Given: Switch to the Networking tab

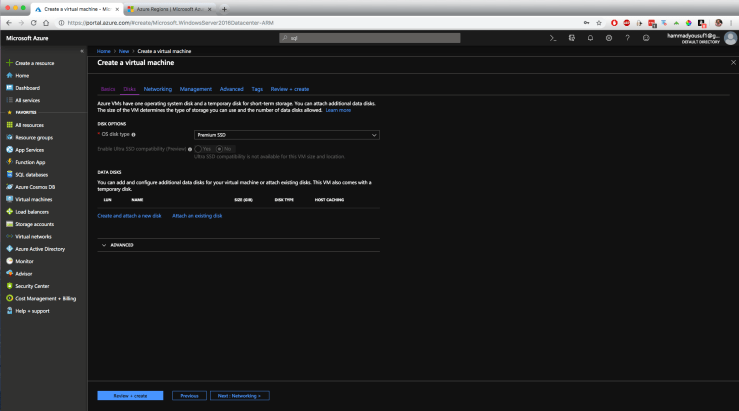Looking at the screenshot, I should coord(158,89).
